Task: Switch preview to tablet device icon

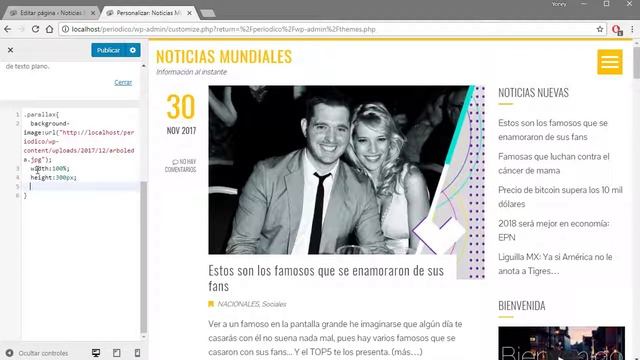Action: point(117,353)
